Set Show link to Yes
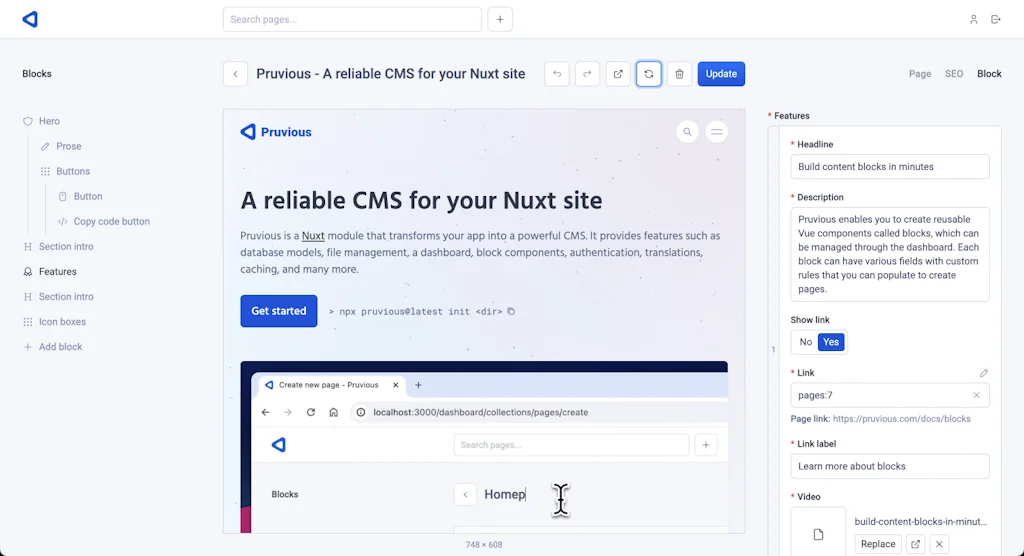This screenshot has height=556, width=1024. (x=831, y=342)
